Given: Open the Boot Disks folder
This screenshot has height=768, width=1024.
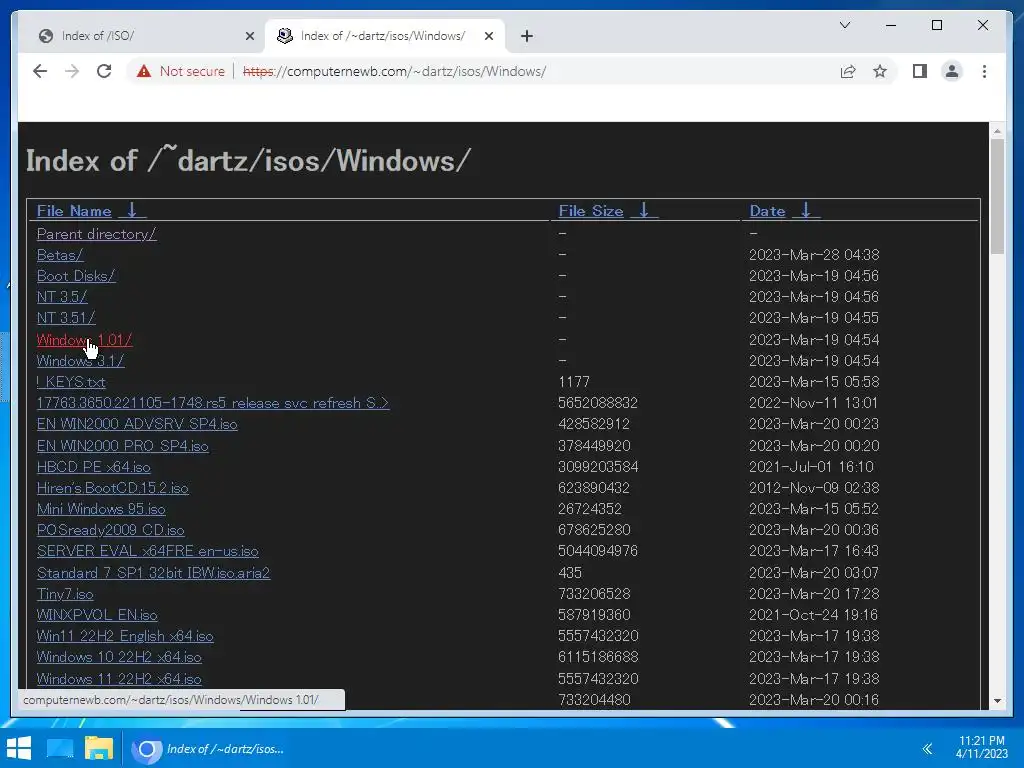Looking at the screenshot, I should (x=76, y=276).
